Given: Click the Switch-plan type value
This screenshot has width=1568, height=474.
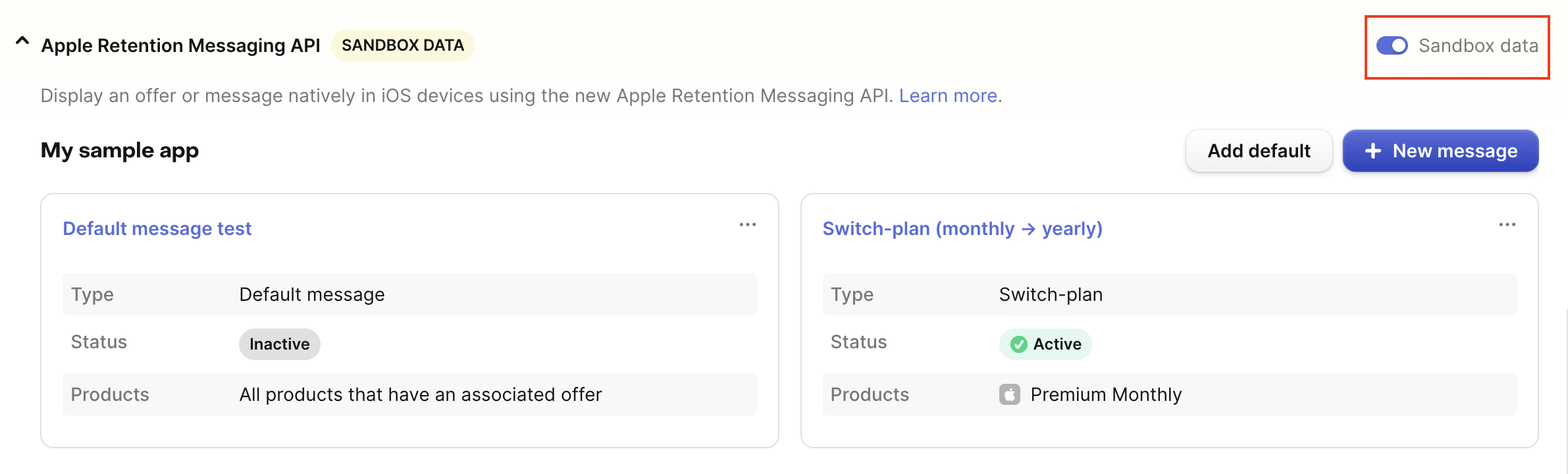Looking at the screenshot, I should point(1051,295).
